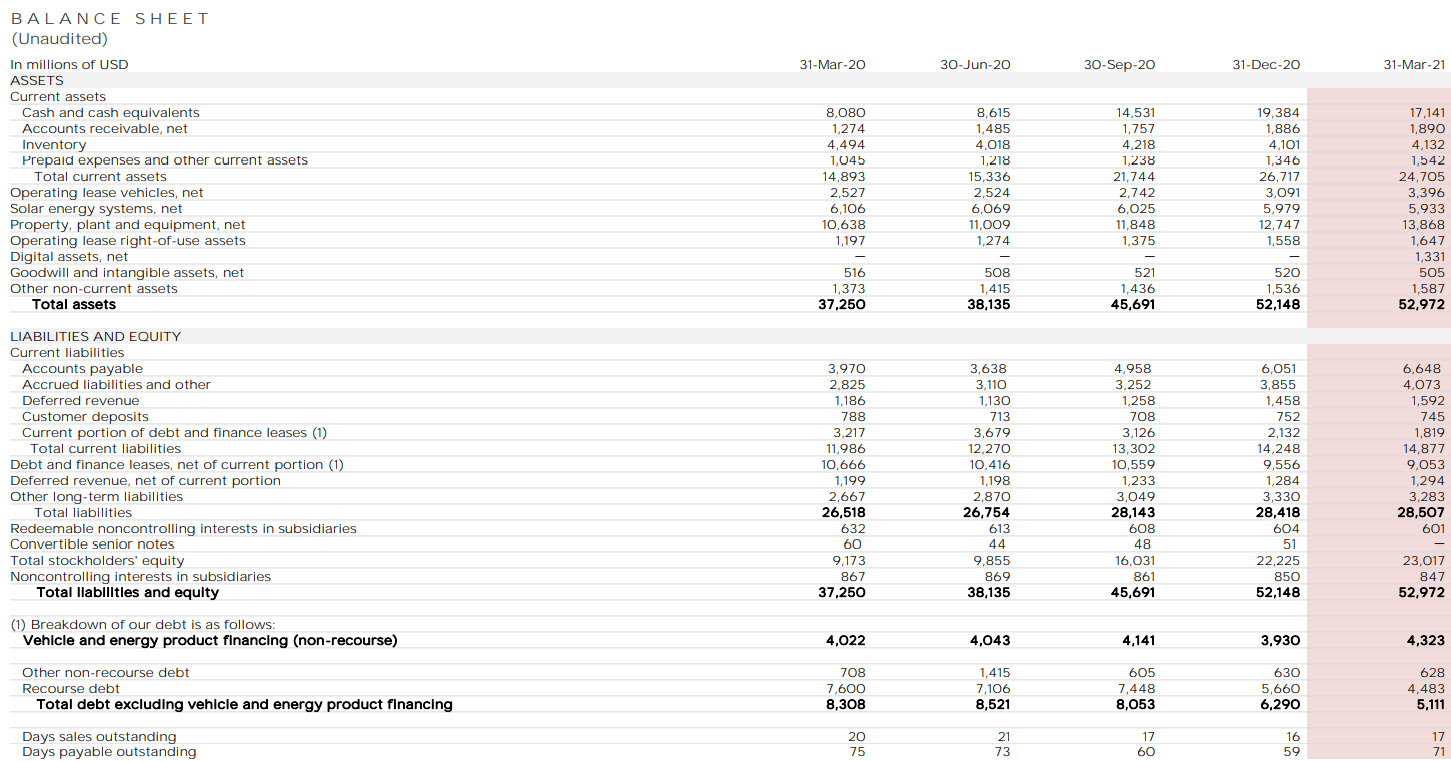
Task: Click accounts payable value 6,648
Action: point(1425,368)
